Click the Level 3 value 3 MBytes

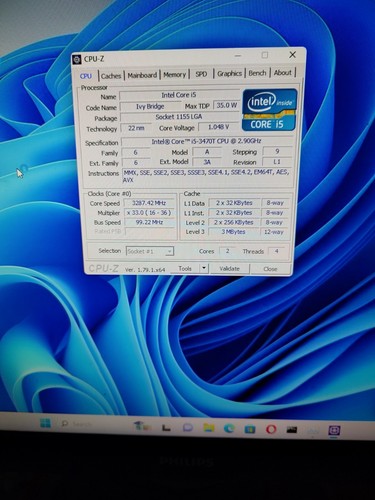coord(234,232)
